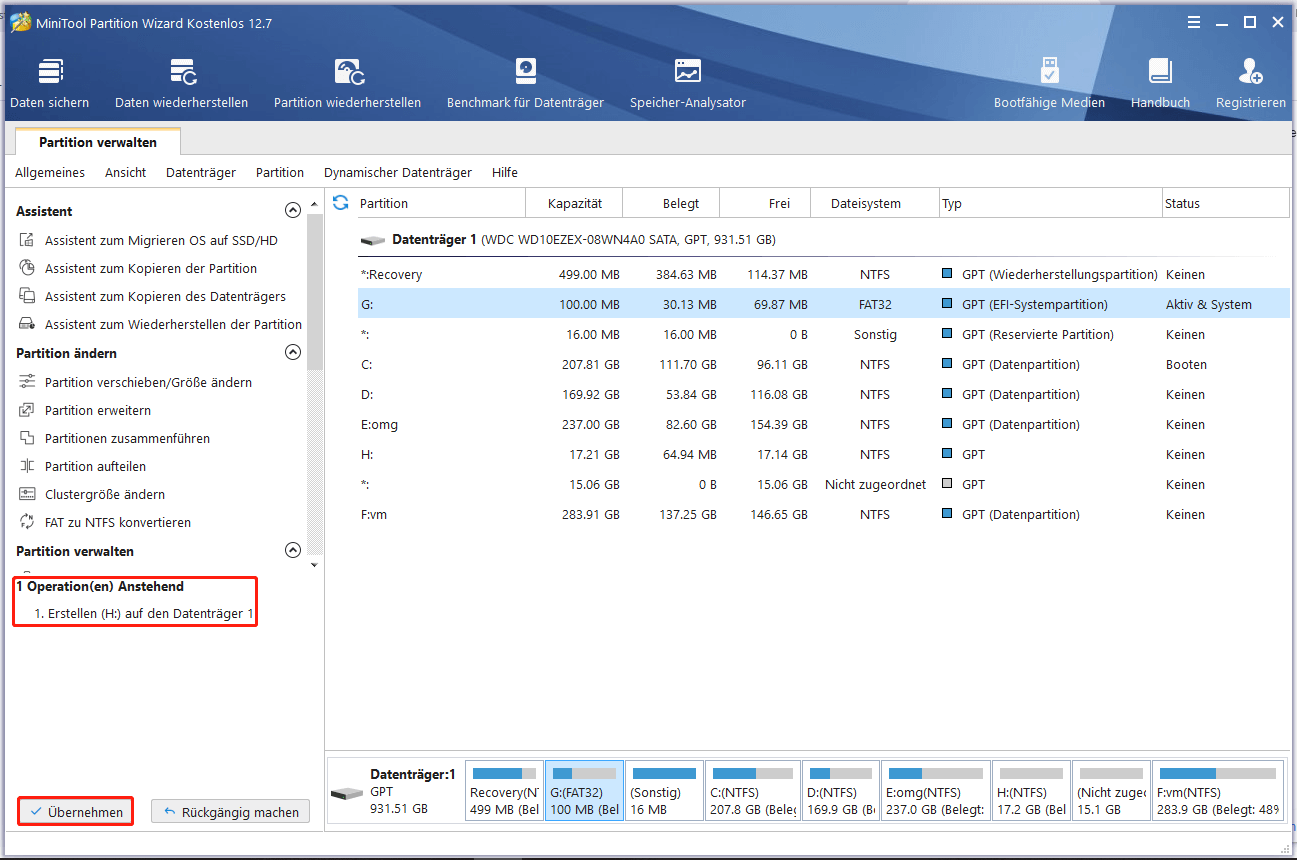Click Datenträger:1 disk icon in map

(x=348, y=793)
